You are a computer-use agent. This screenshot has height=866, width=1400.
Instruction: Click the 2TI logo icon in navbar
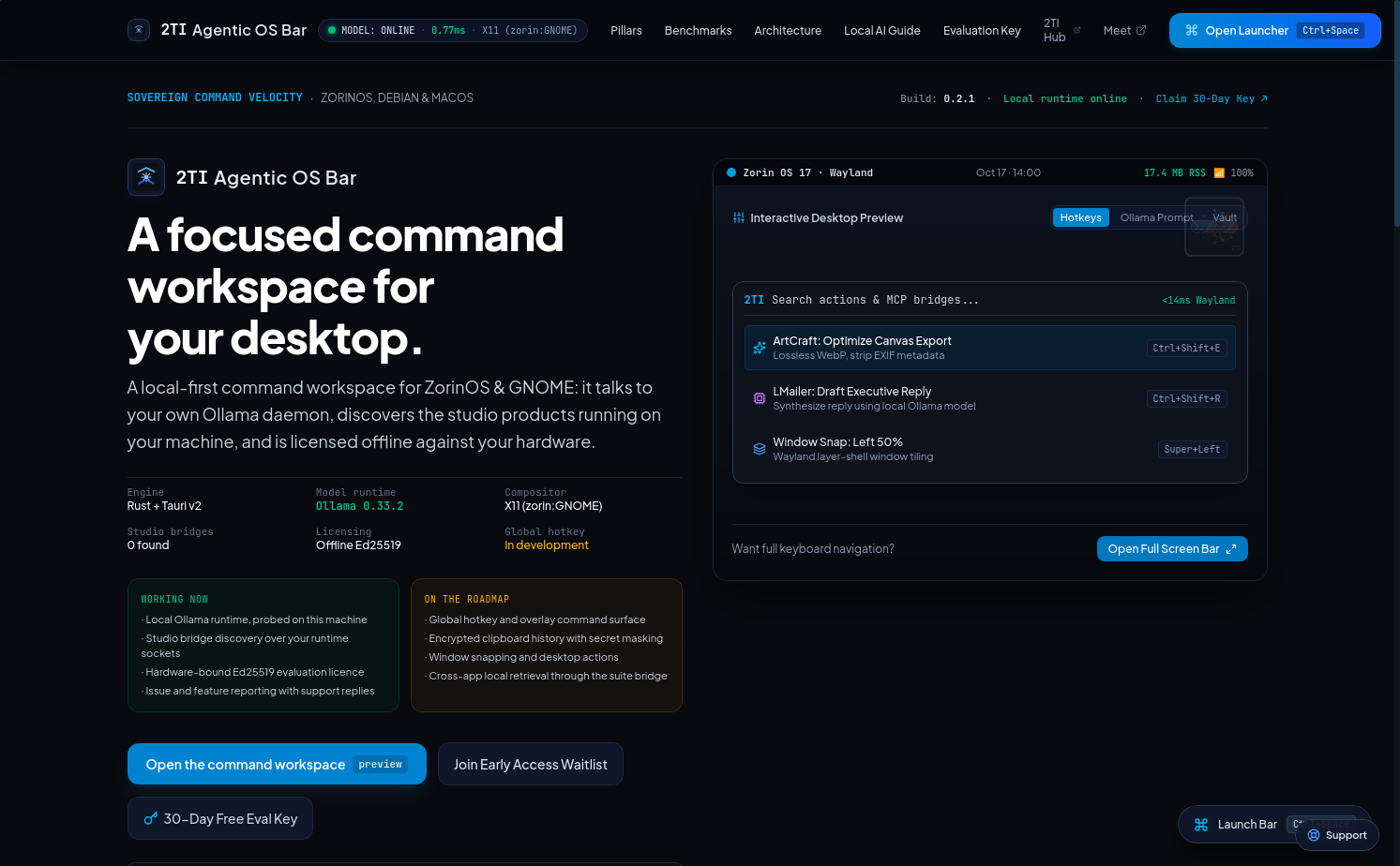(x=139, y=30)
